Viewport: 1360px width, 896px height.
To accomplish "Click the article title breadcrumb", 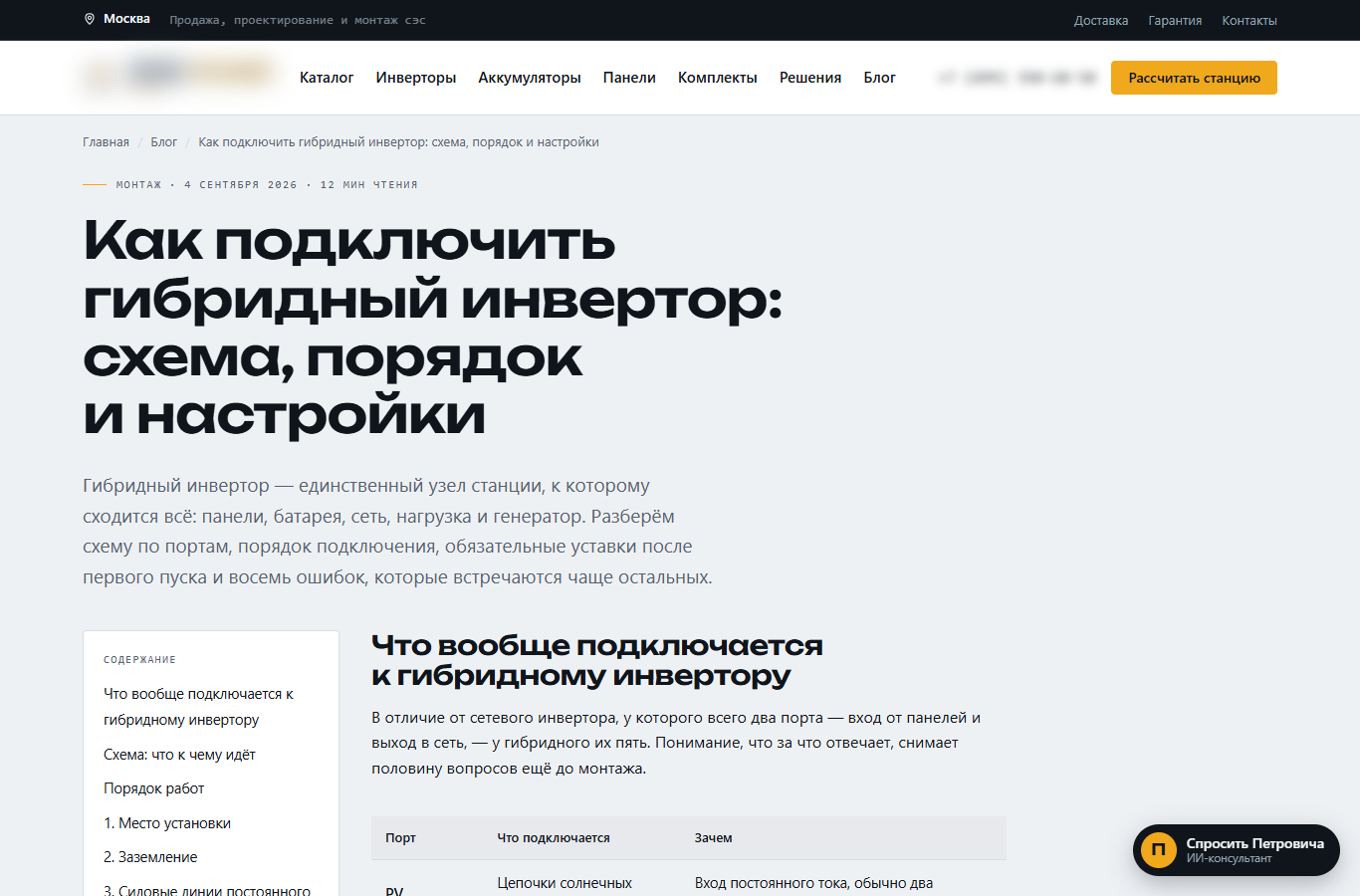I will pos(398,142).
